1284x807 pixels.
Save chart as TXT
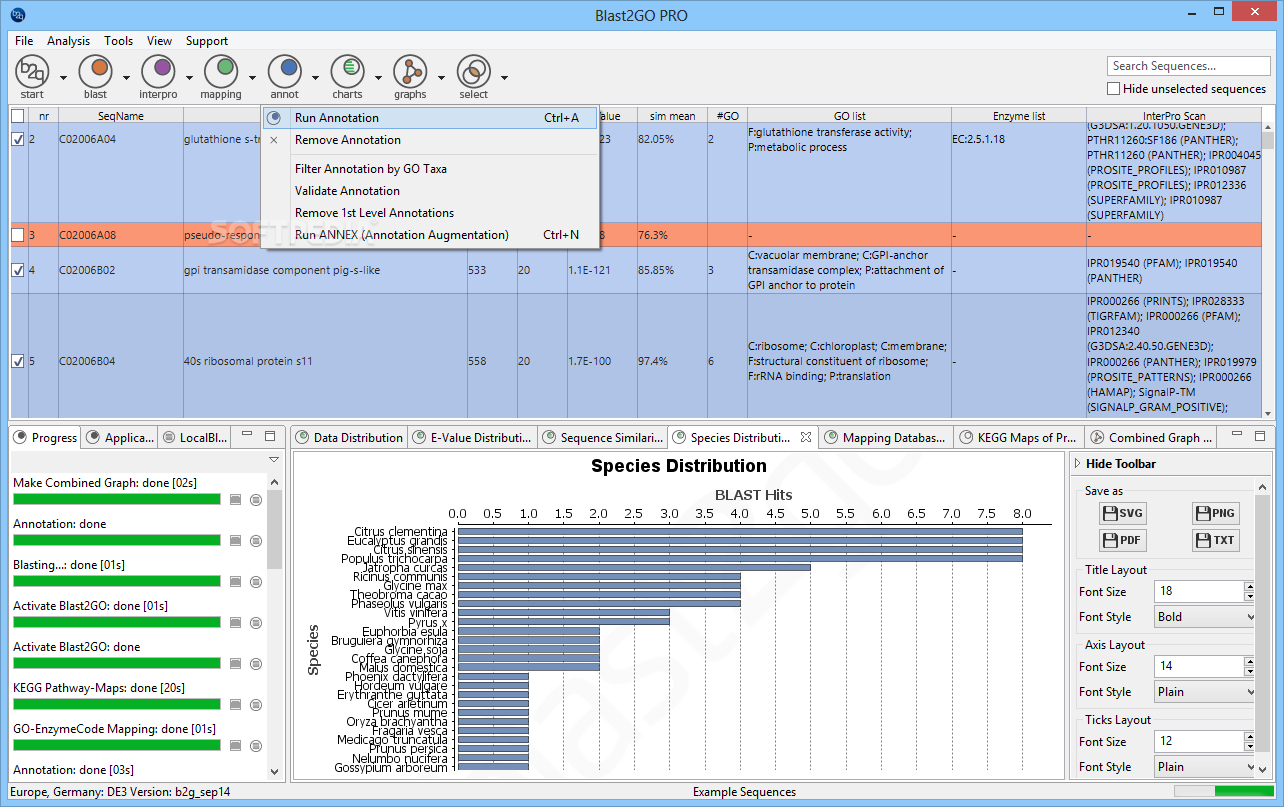[1215, 540]
